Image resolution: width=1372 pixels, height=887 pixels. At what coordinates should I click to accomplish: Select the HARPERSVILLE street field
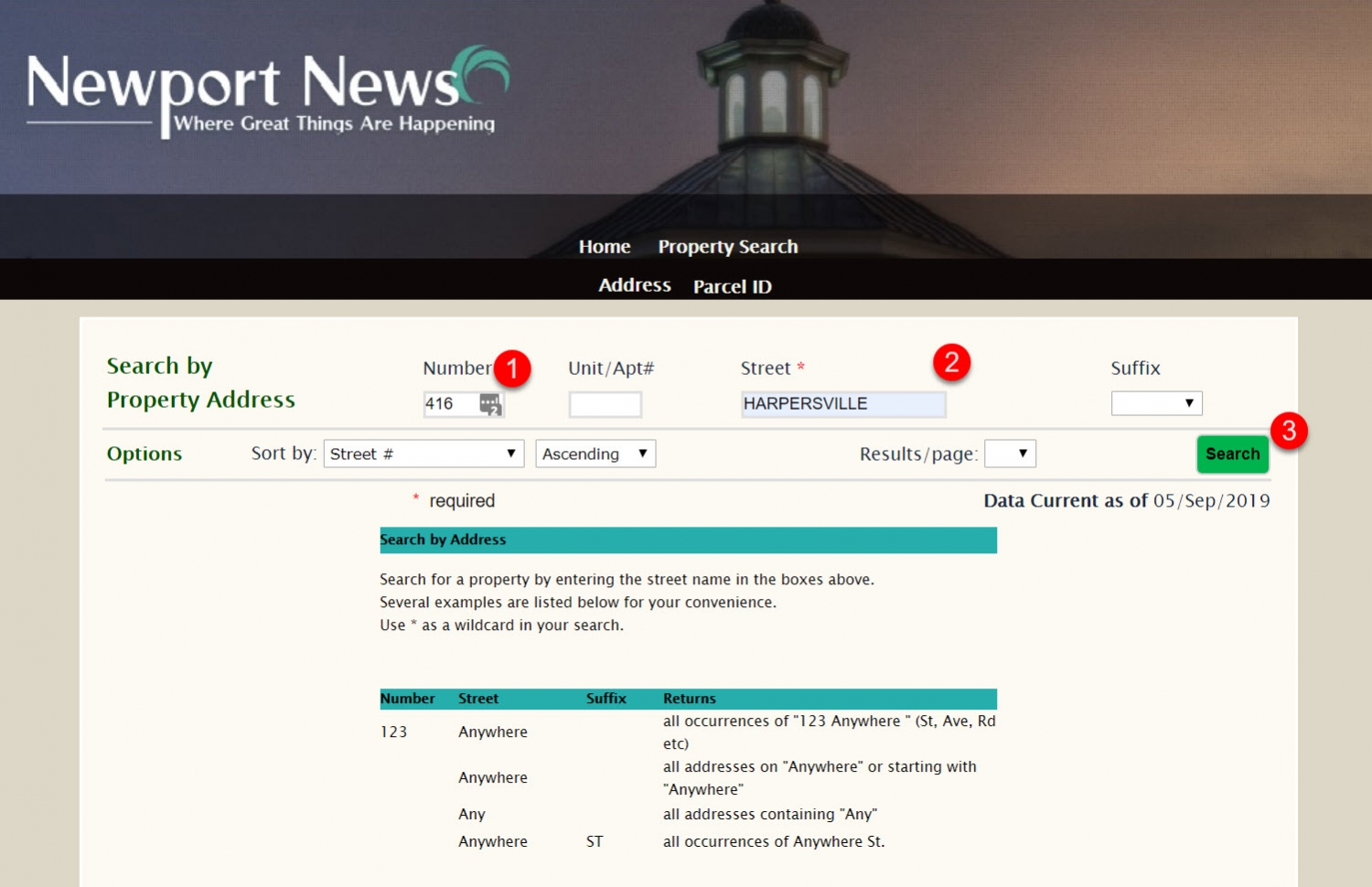841,402
